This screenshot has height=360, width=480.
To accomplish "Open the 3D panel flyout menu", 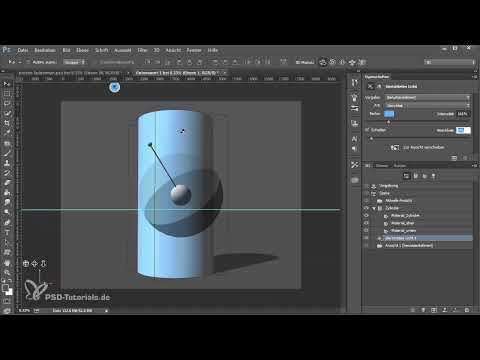I will coord(474,165).
